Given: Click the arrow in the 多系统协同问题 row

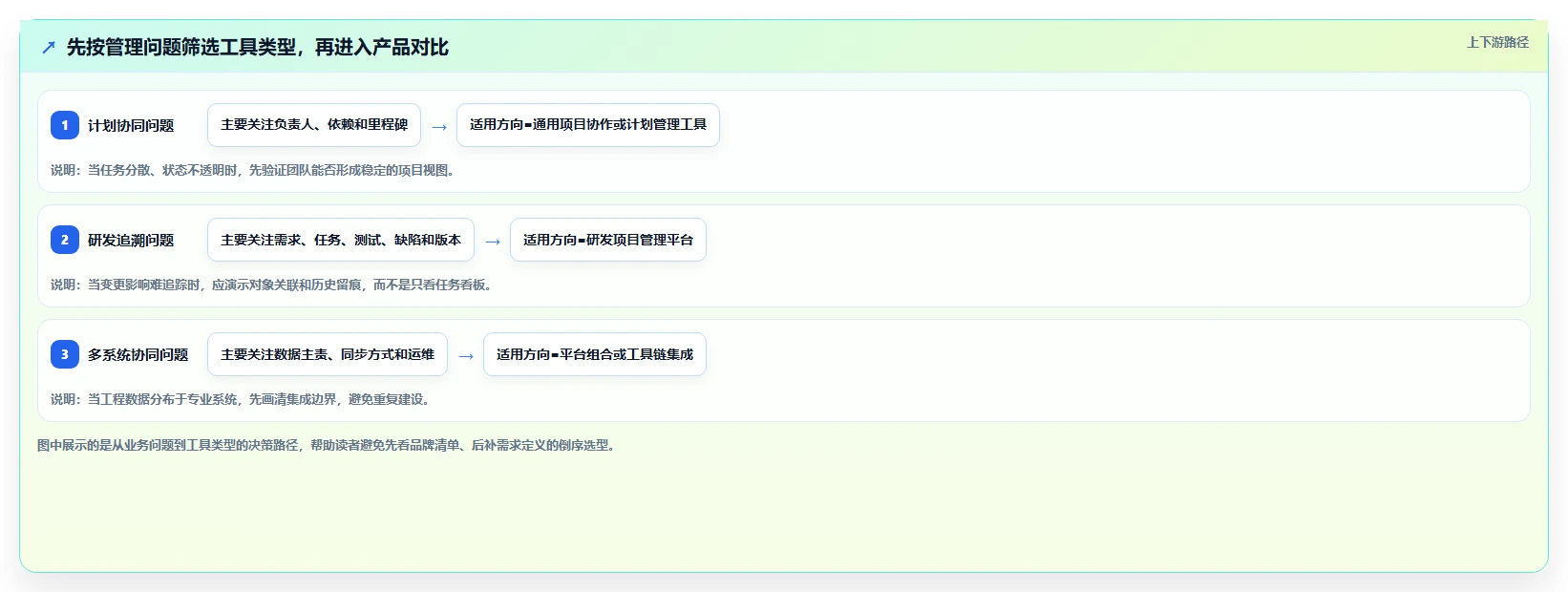Looking at the screenshot, I should (x=466, y=356).
